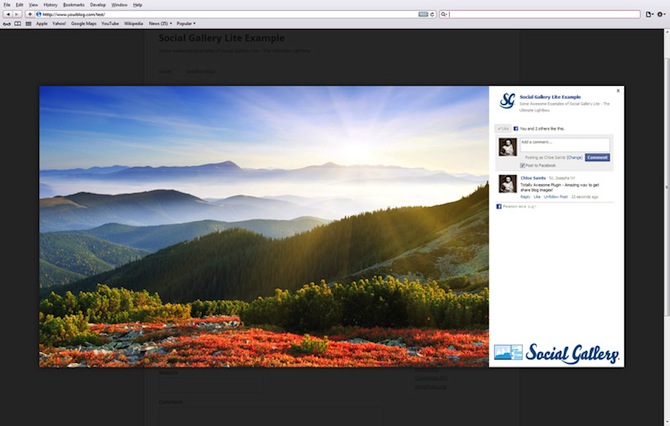Image resolution: width=670 pixels, height=426 pixels.
Task: Open the settings gear dropdown menu
Action: click(x=661, y=14)
